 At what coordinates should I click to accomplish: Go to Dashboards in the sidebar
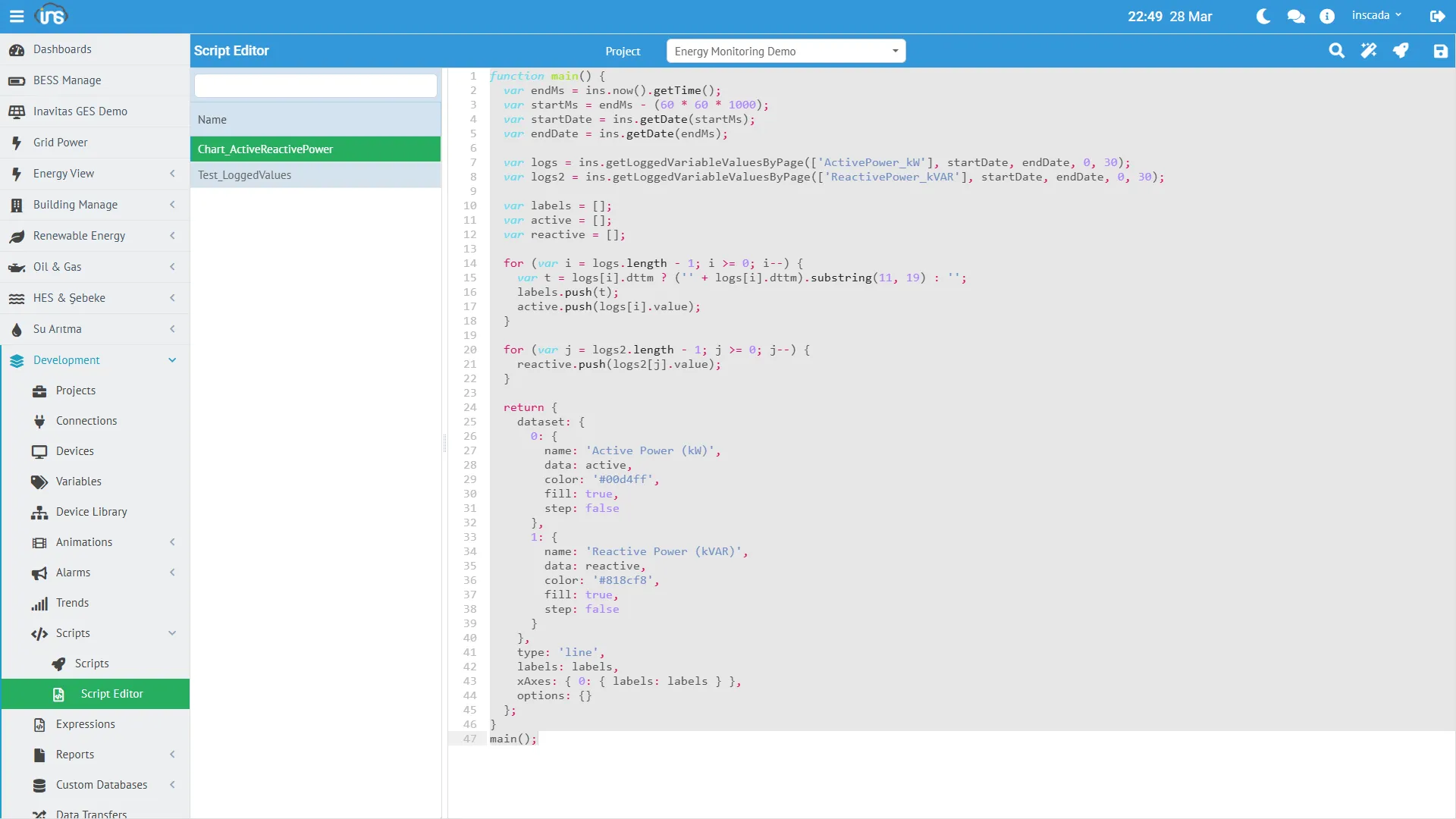pyautogui.click(x=61, y=49)
